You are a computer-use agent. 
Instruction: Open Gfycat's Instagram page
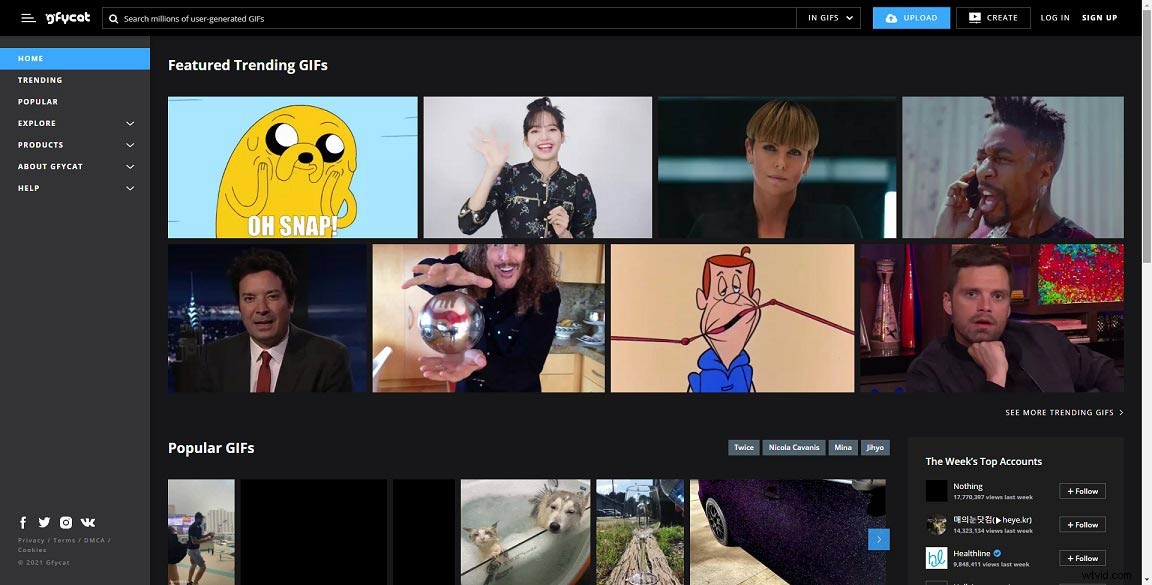(x=65, y=521)
